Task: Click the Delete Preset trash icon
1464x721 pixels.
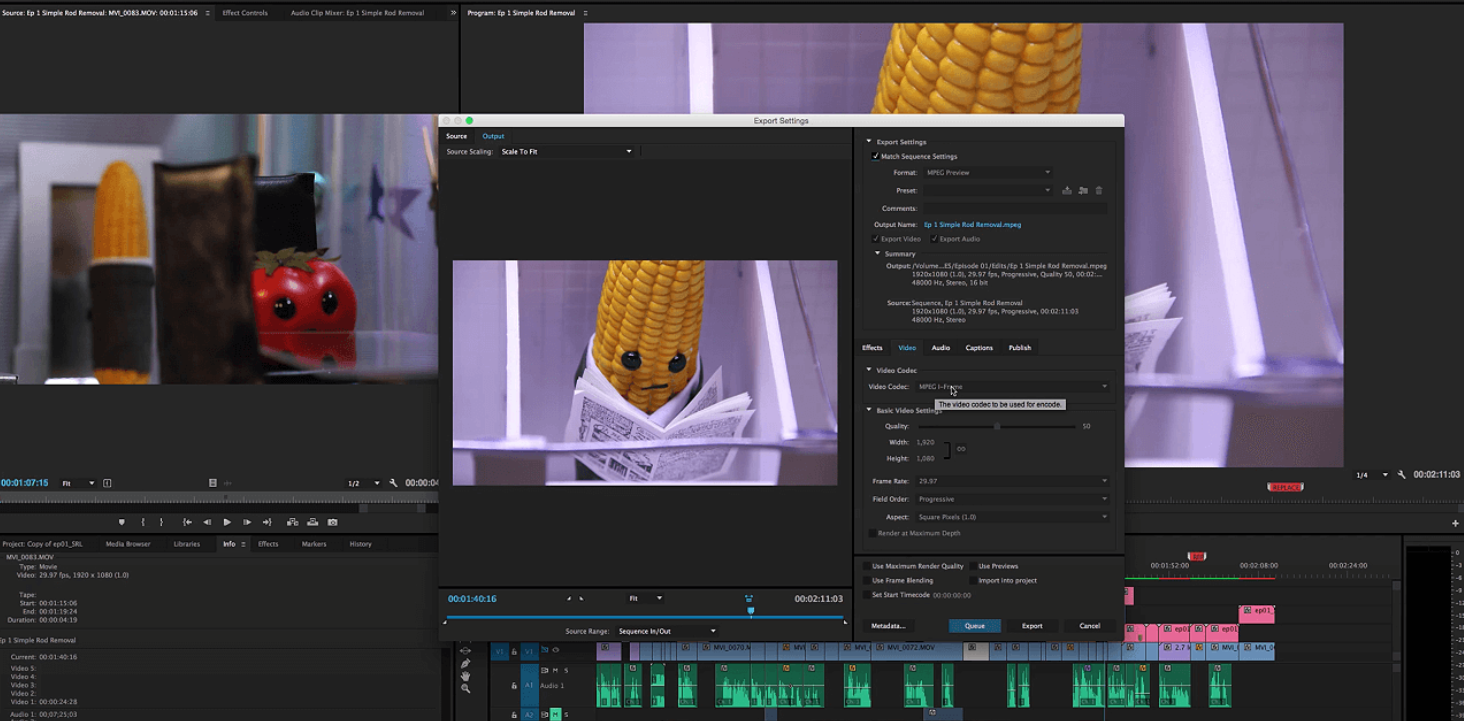Action: 1099,190
